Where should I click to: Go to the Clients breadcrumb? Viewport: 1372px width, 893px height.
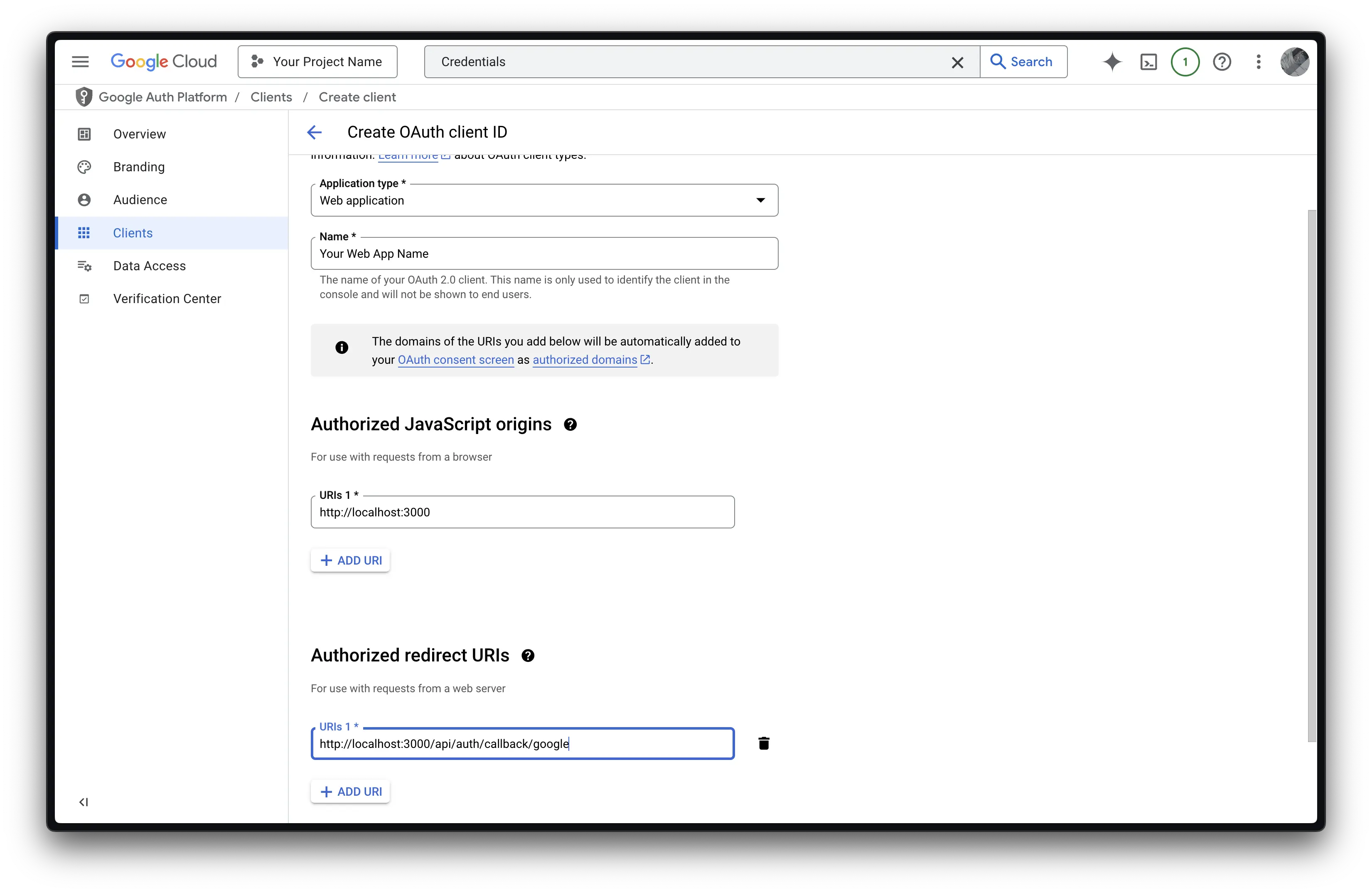point(271,97)
